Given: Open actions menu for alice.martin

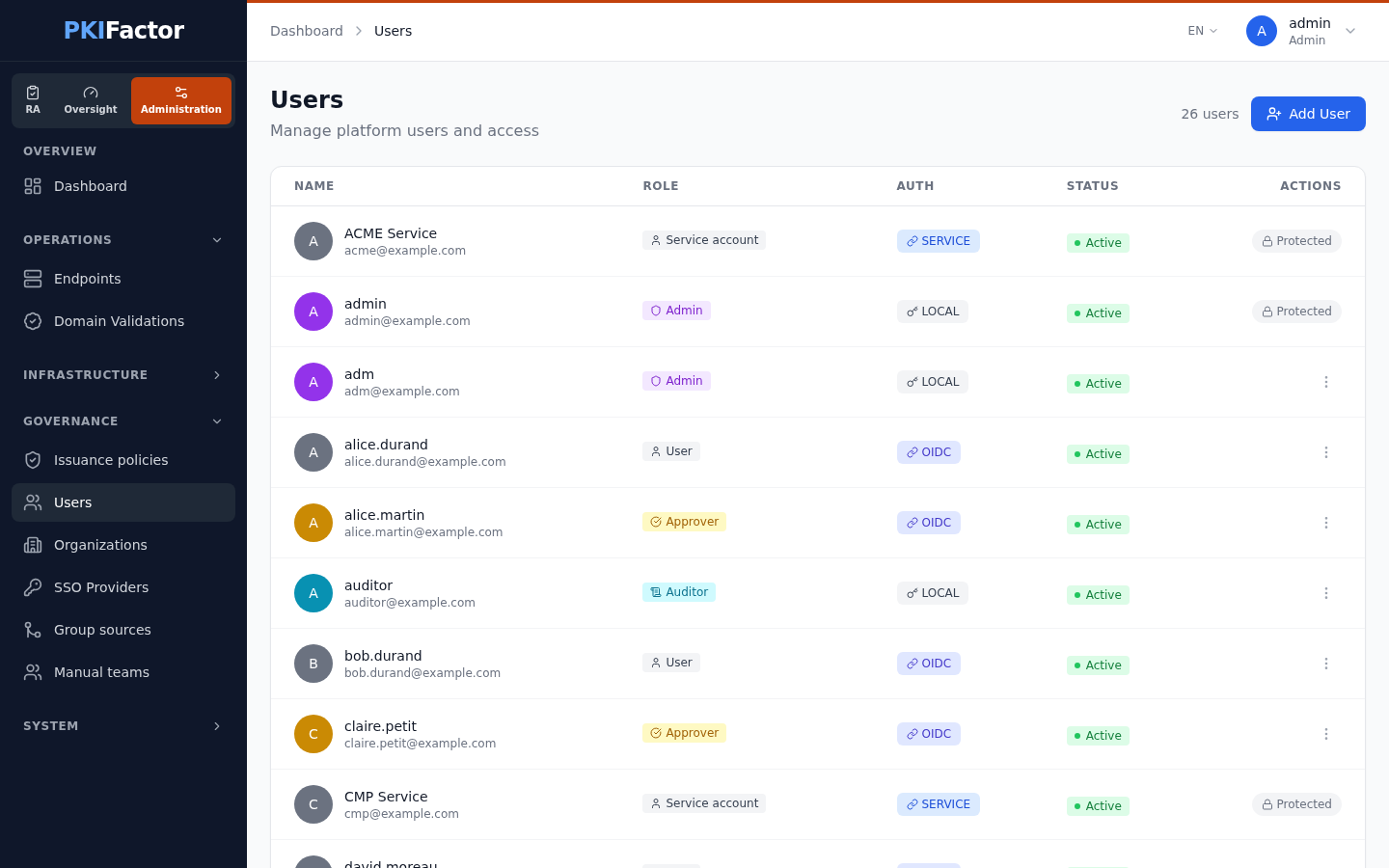Looking at the screenshot, I should [1326, 523].
